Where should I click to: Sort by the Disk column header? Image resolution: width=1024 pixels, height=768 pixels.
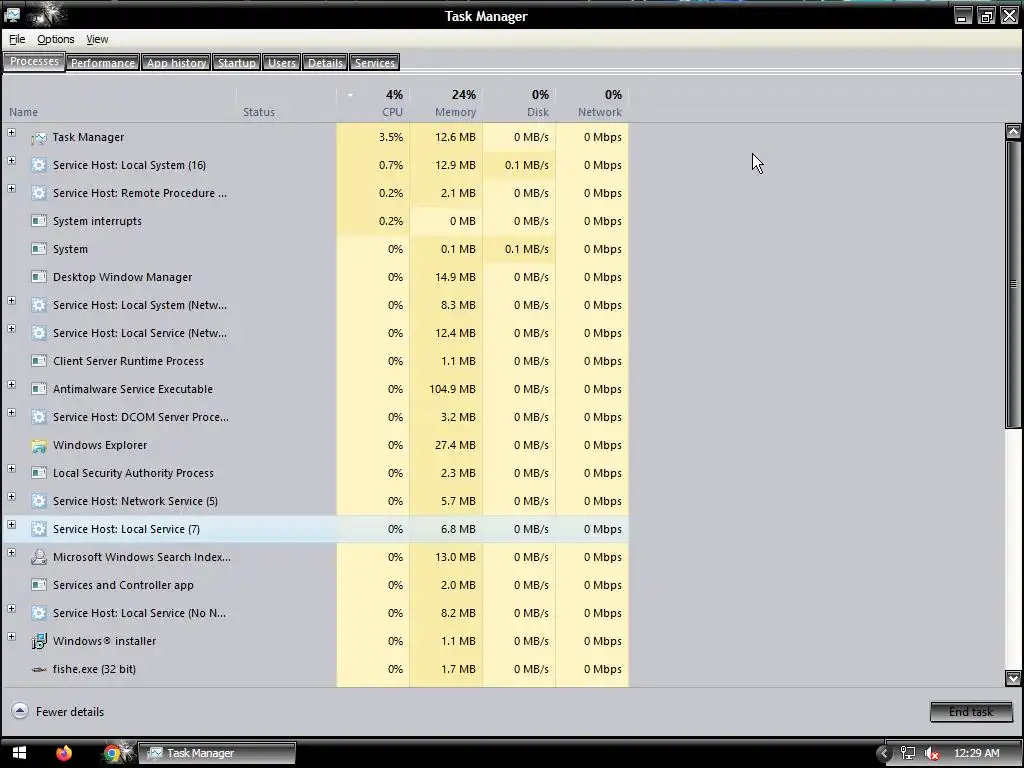point(519,103)
